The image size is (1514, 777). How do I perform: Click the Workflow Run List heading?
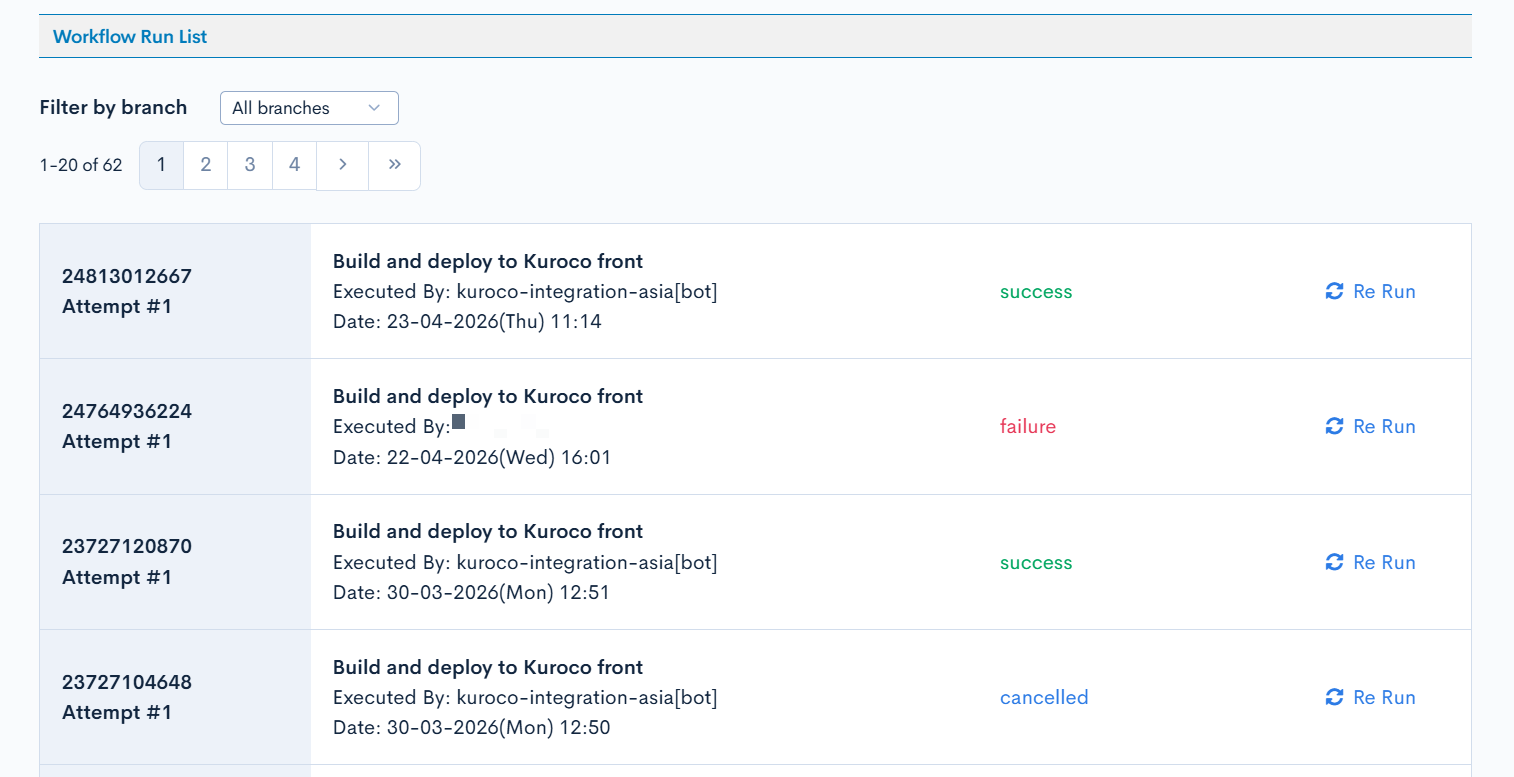pos(130,37)
